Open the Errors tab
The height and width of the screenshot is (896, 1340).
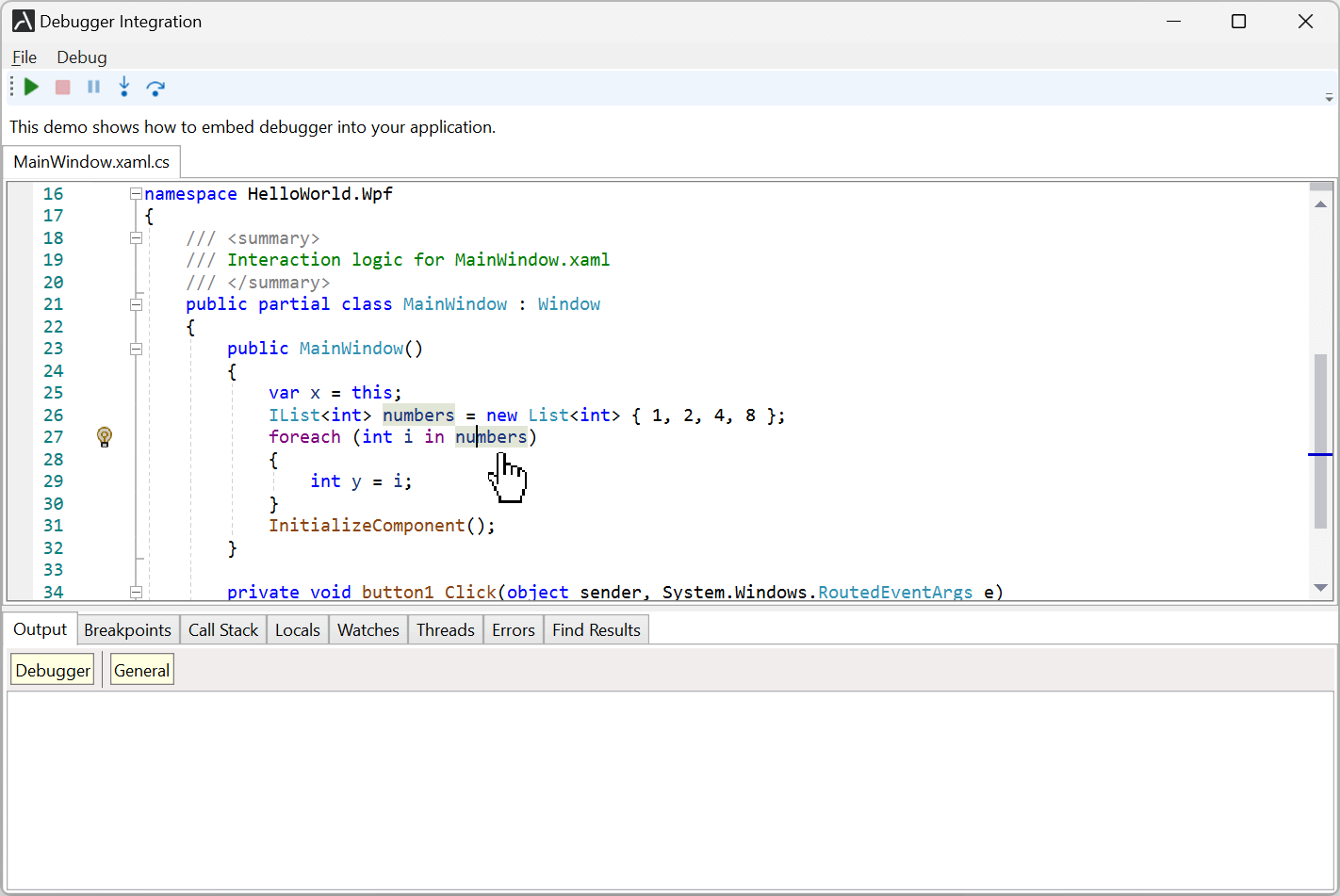pos(514,630)
